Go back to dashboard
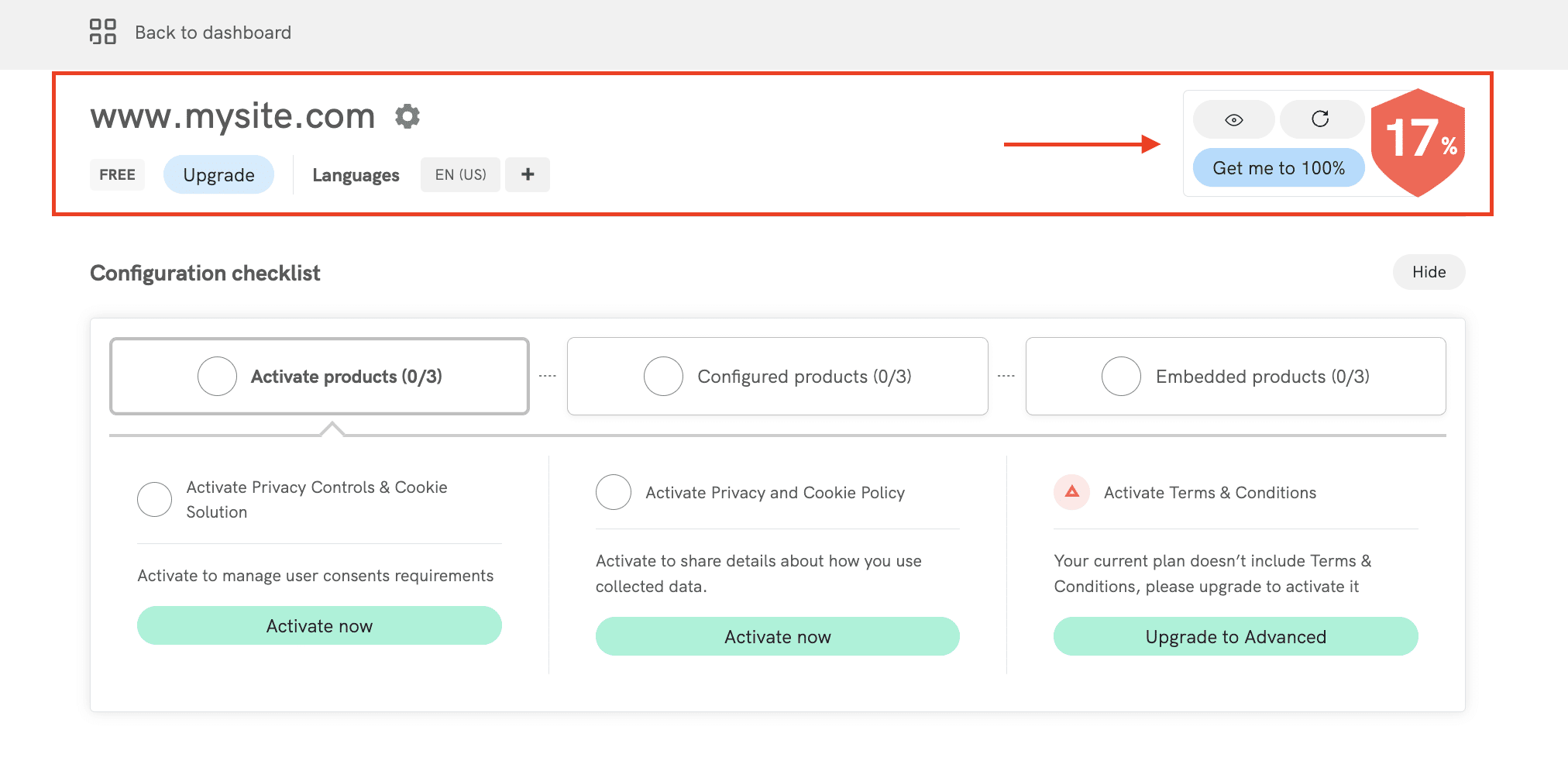This screenshot has height=761, width=1568. [213, 32]
